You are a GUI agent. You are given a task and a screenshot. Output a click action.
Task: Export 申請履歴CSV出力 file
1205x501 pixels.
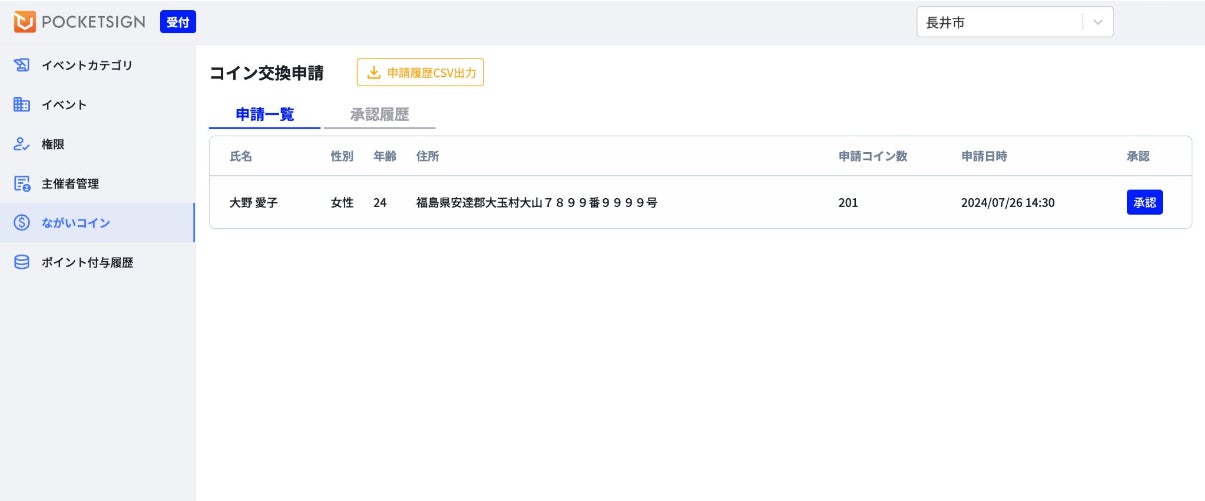(x=431, y=72)
